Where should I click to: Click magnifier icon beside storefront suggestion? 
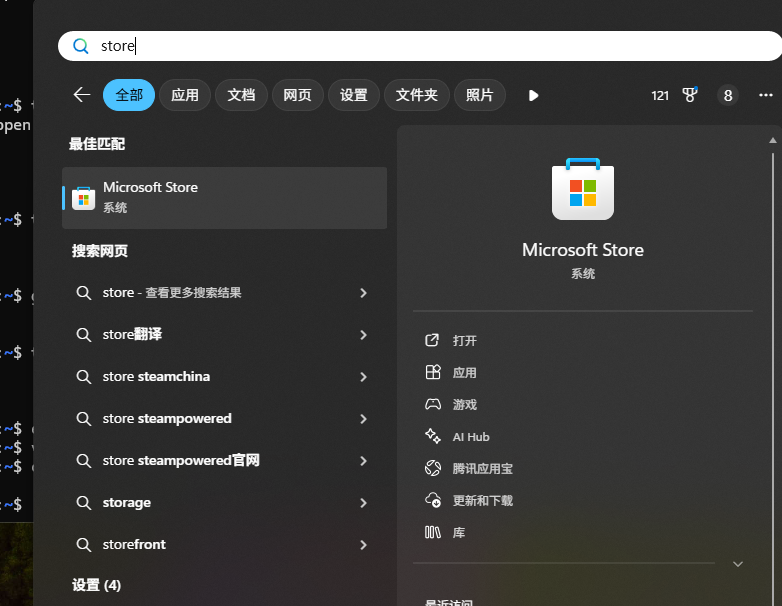coord(83,544)
